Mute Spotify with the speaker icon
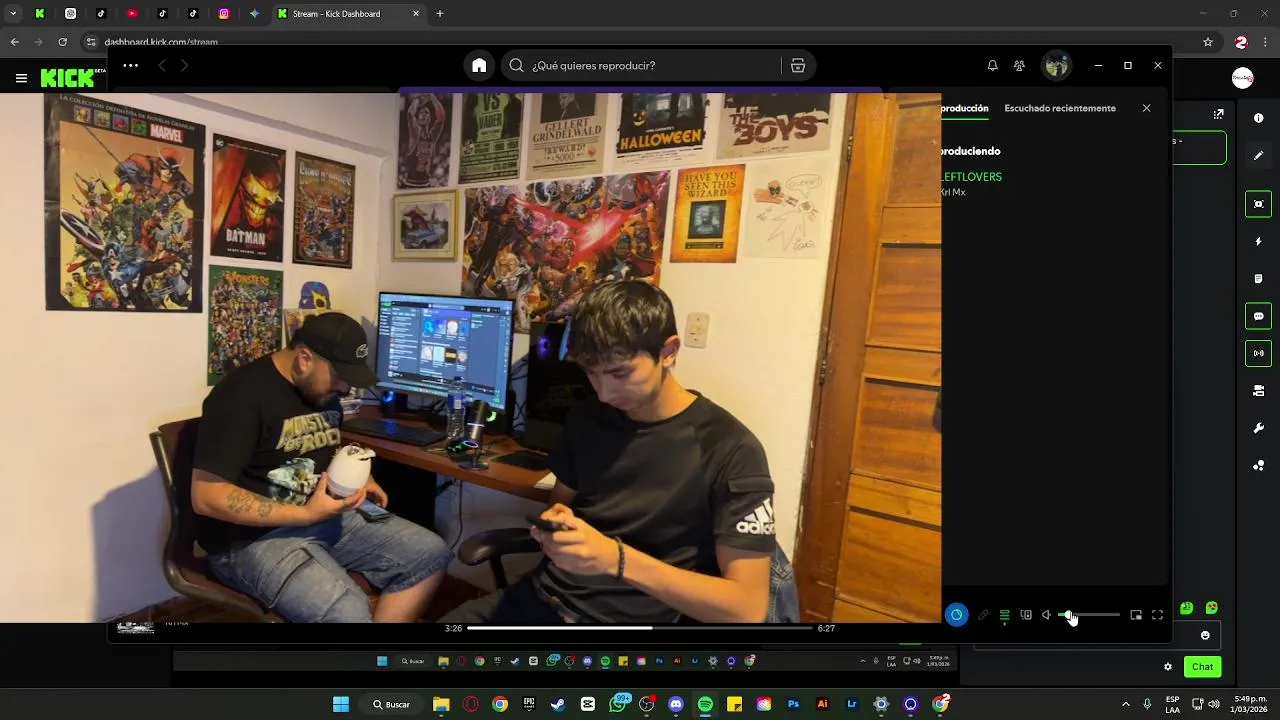The height and width of the screenshot is (720, 1280). (1046, 615)
